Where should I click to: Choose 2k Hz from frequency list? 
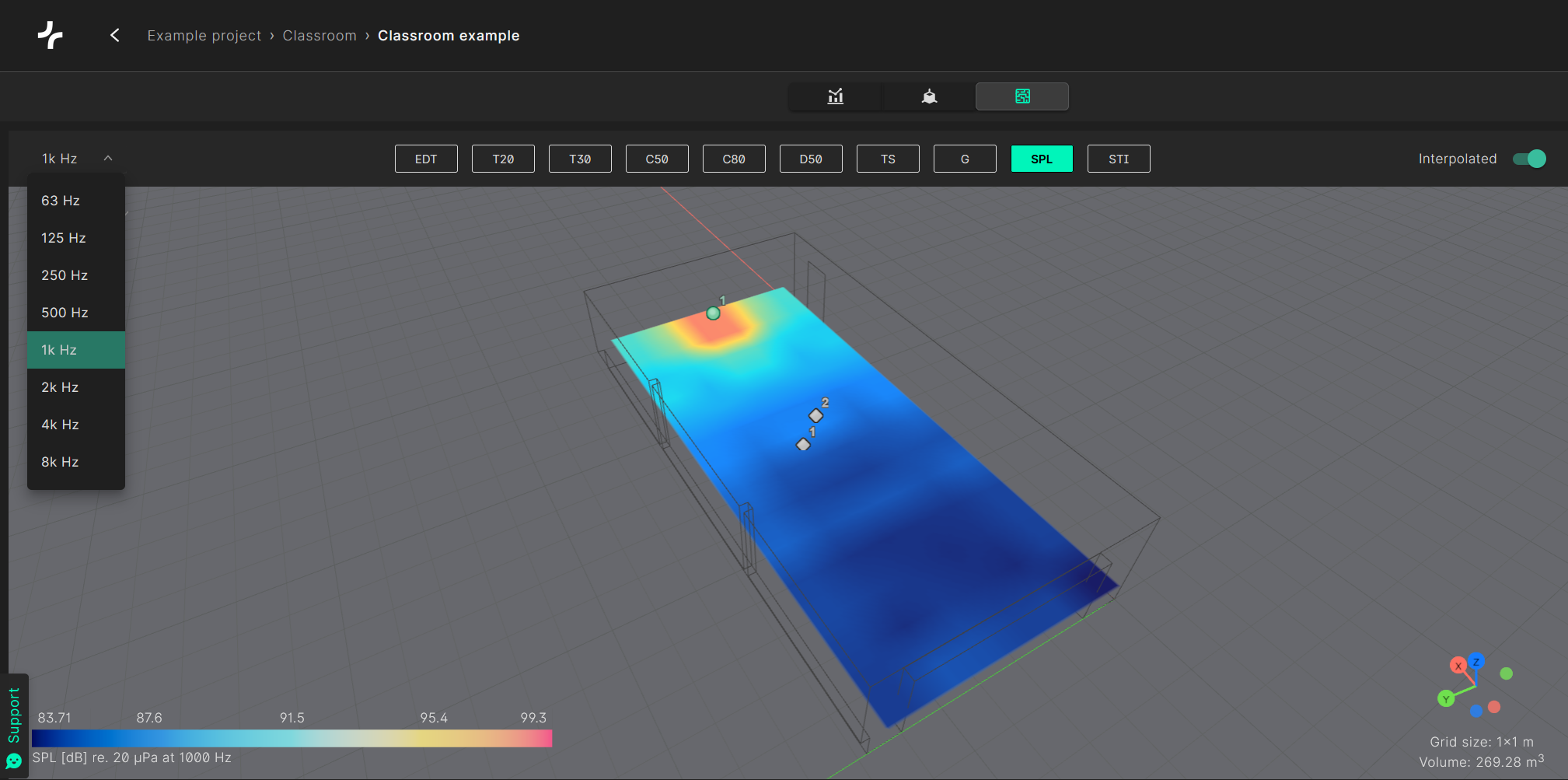[76, 387]
